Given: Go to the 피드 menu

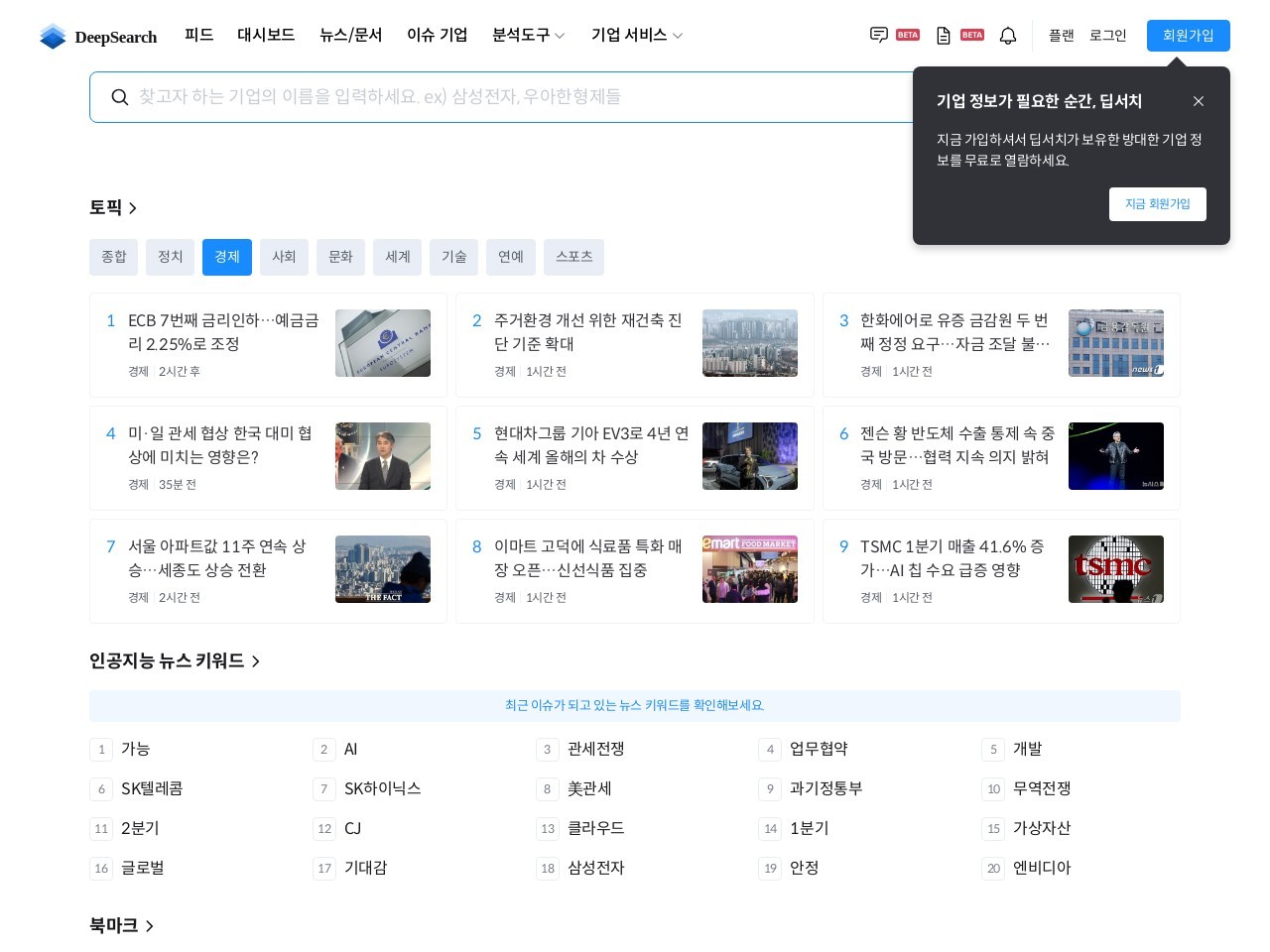Looking at the screenshot, I should click(199, 36).
